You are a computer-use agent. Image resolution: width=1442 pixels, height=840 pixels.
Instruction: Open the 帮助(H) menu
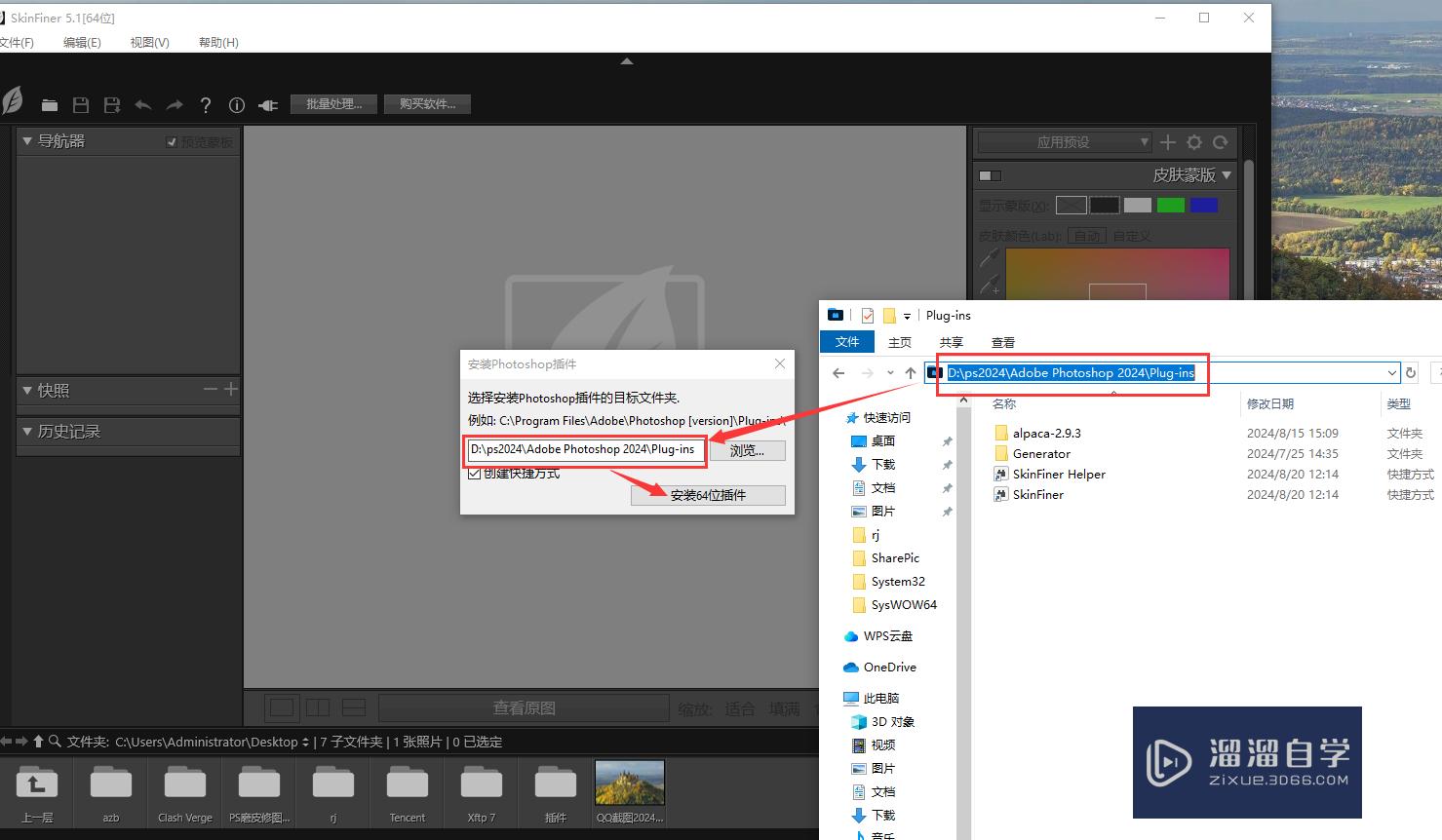pyautogui.click(x=218, y=42)
